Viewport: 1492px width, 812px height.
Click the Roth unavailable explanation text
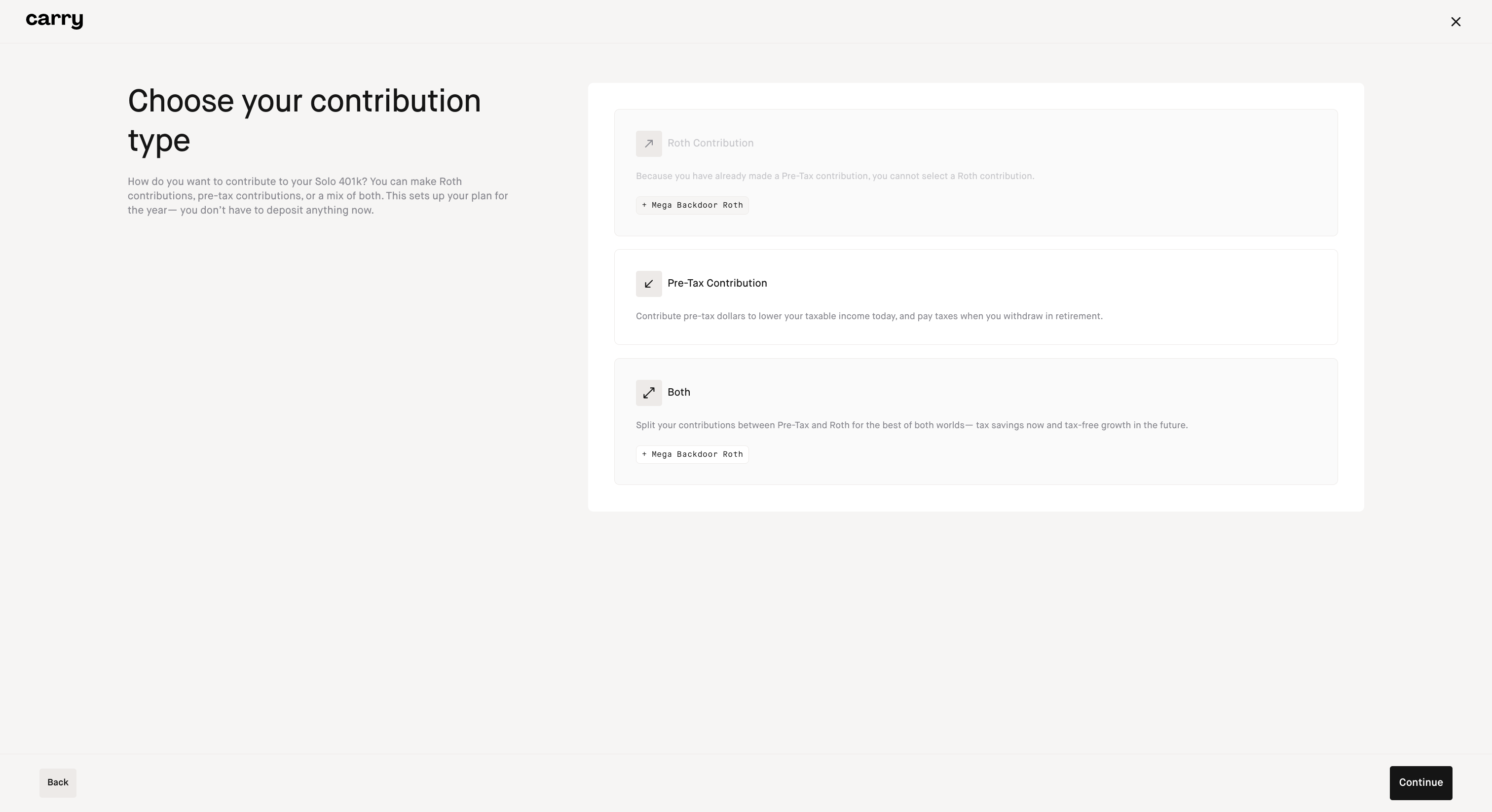click(x=834, y=176)
